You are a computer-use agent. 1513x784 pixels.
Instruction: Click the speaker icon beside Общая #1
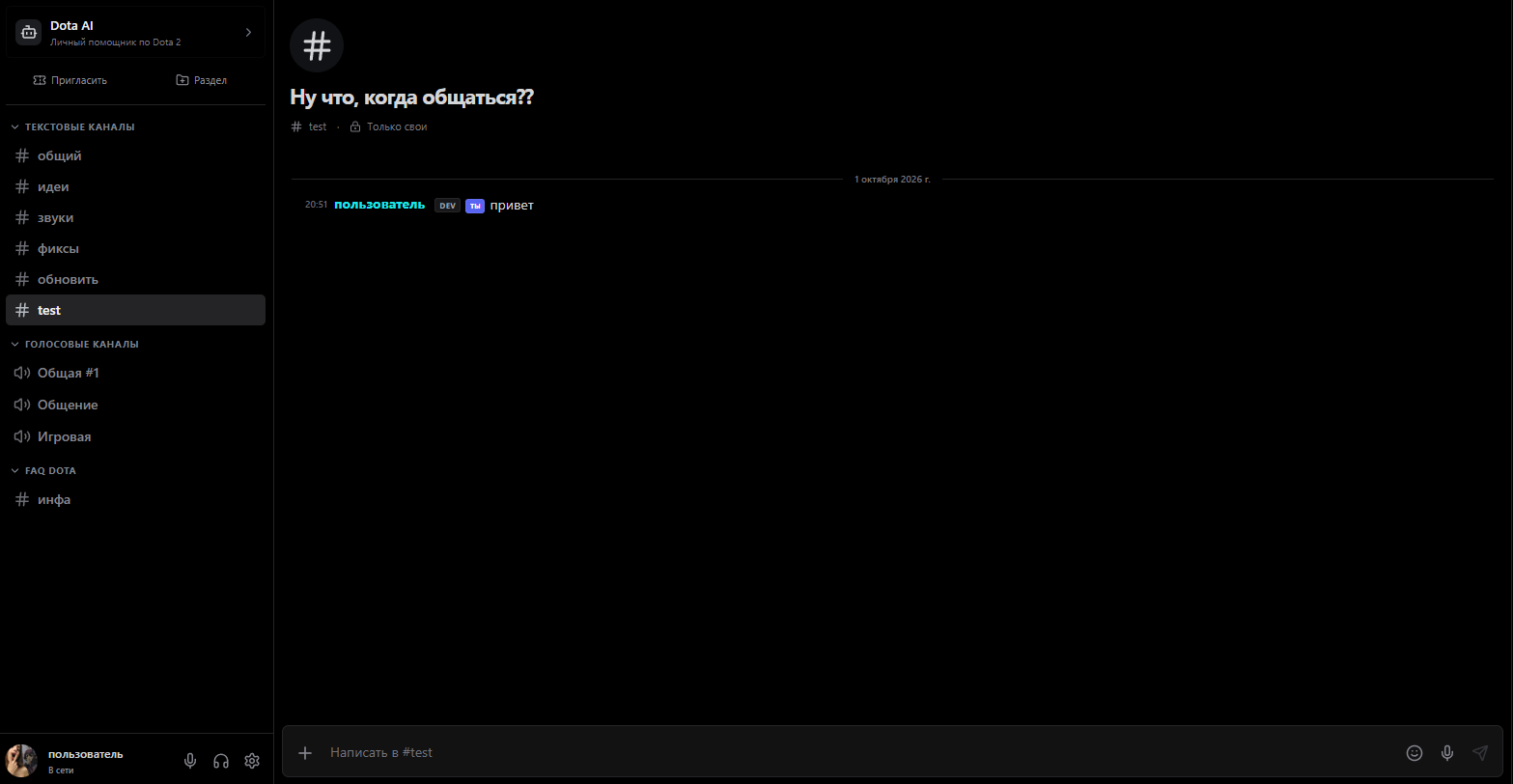[x=22, y=373]
